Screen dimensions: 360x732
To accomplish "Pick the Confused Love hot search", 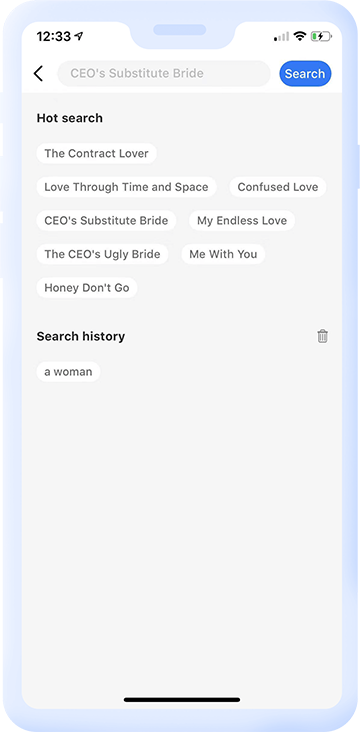I will tap(278, 187).
